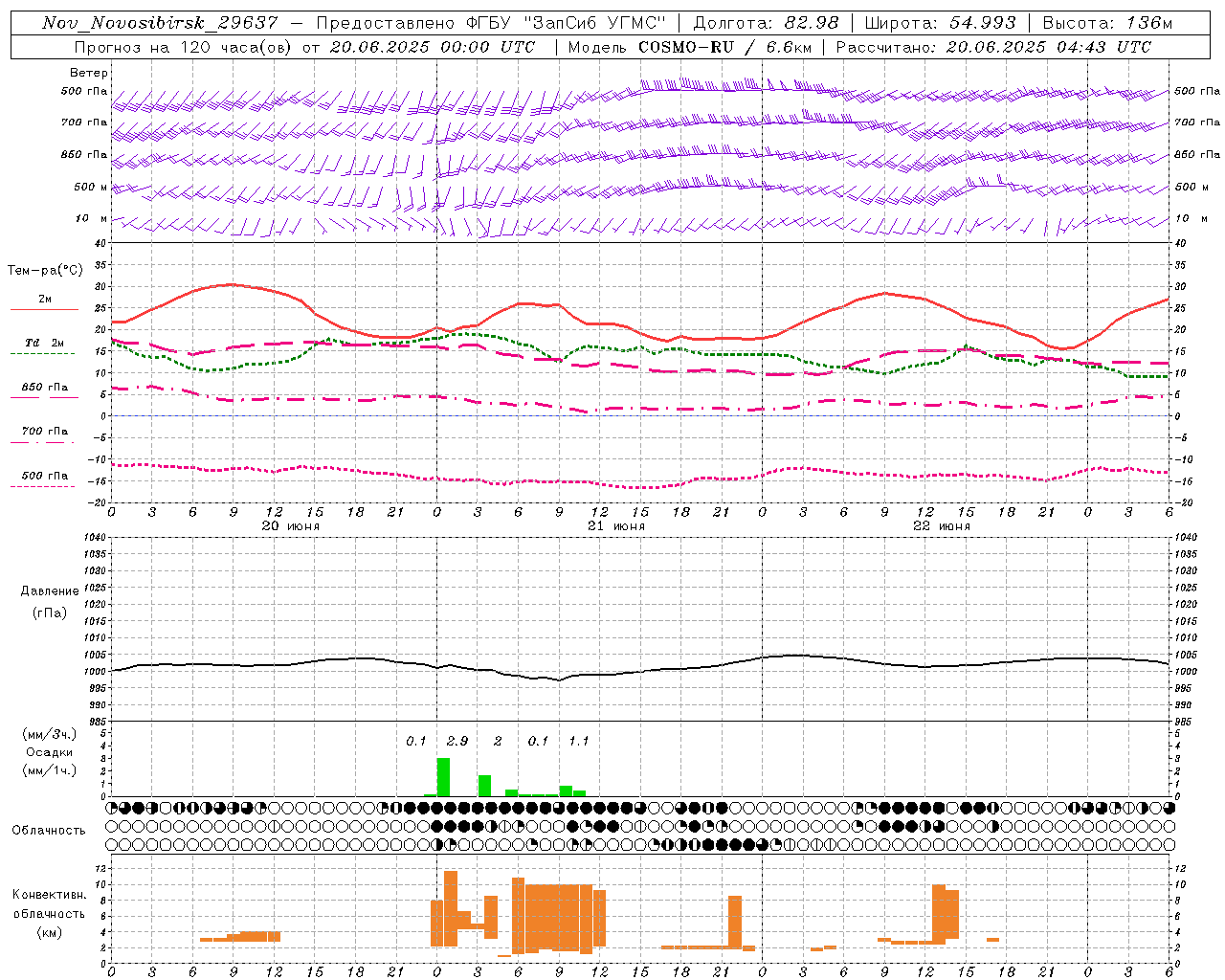This screenshot has height=980, width=1225.
Task: Click the 'Высота: 136м' elevation text
Action: [x=1107, y=23]
